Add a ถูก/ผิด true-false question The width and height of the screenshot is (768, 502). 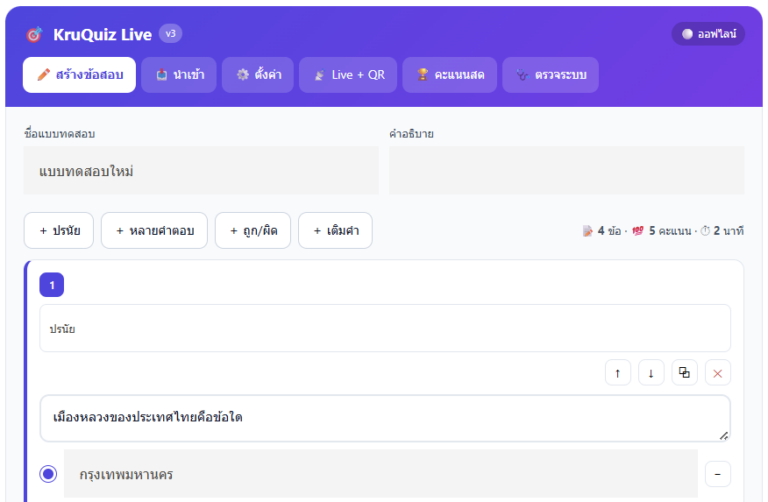(253, 231)
